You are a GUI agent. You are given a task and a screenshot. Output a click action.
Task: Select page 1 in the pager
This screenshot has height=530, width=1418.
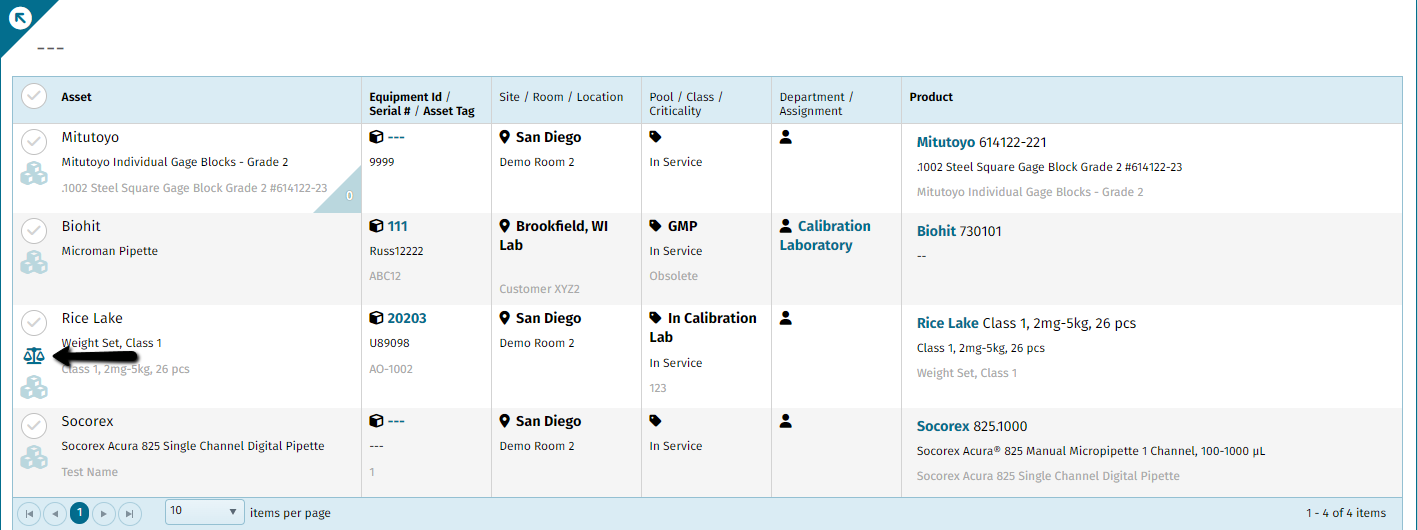[79, 513]
